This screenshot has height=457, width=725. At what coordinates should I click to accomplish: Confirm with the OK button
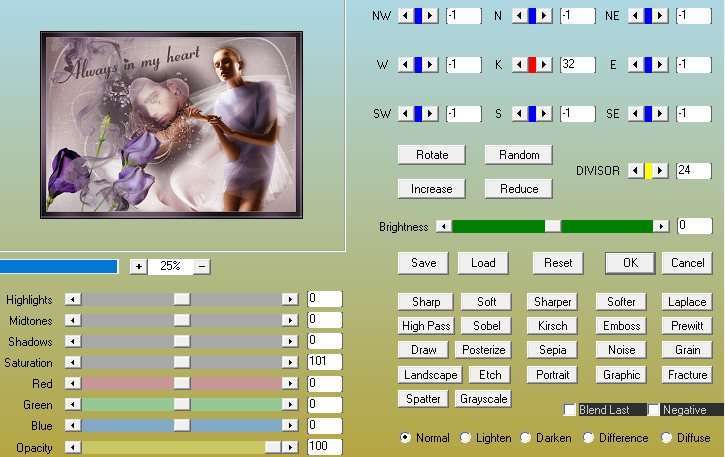coord(630,263)
